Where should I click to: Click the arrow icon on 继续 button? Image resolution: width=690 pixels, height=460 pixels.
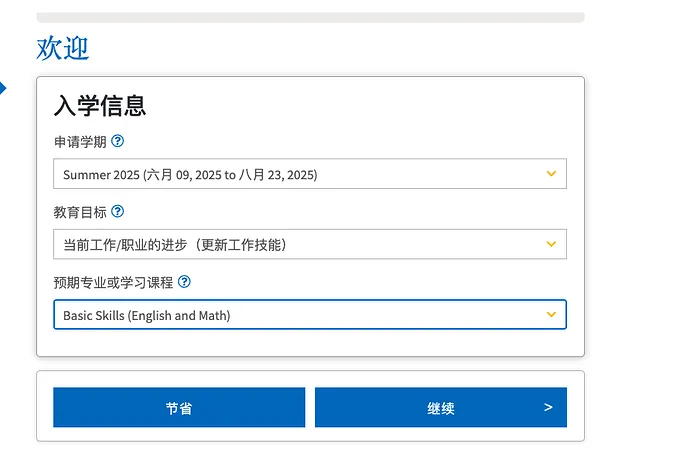point(548,408)
